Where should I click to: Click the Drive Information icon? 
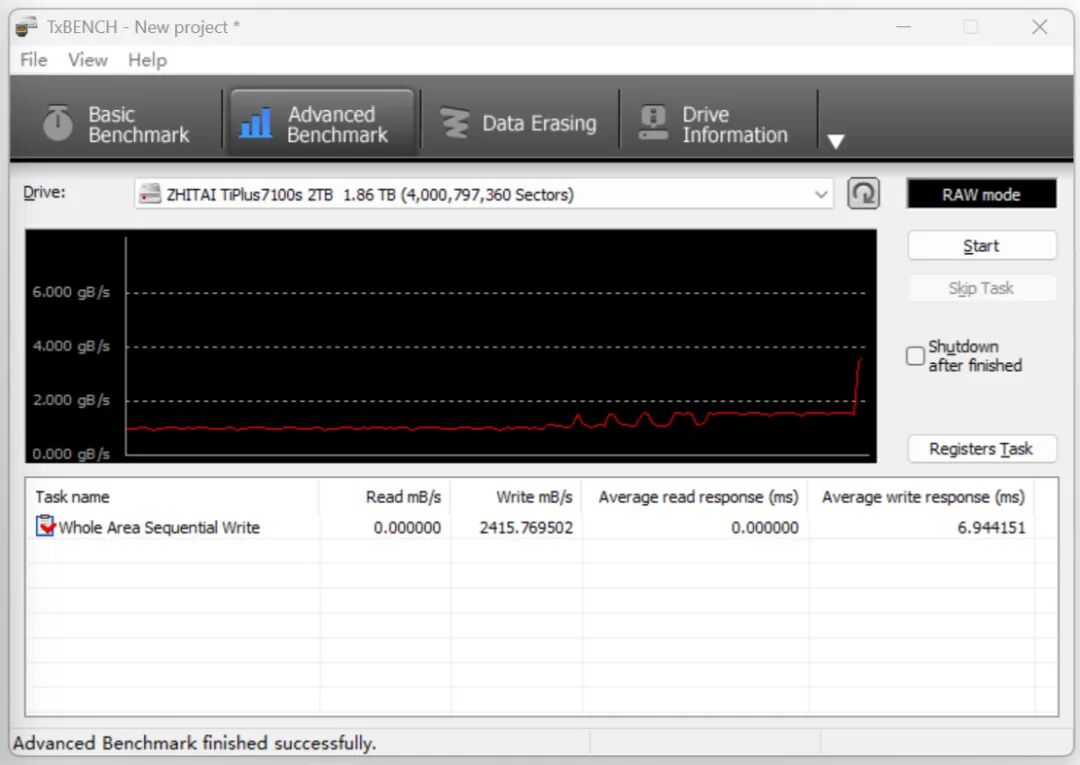click(x=653, y=124)
